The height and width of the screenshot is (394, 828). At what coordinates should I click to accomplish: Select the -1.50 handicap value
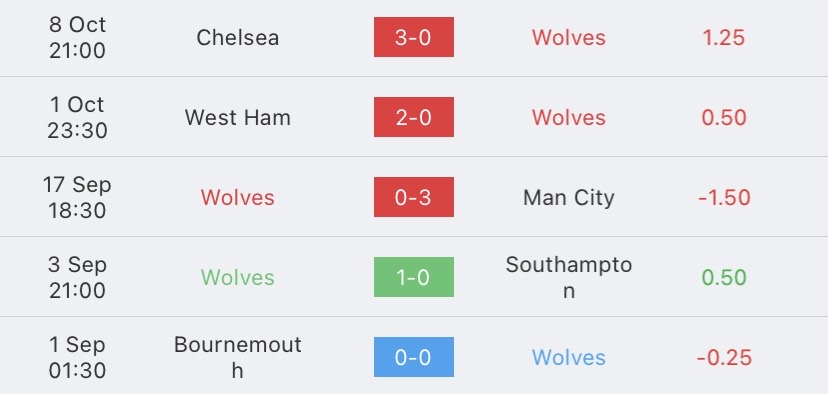tap(724, 198)
